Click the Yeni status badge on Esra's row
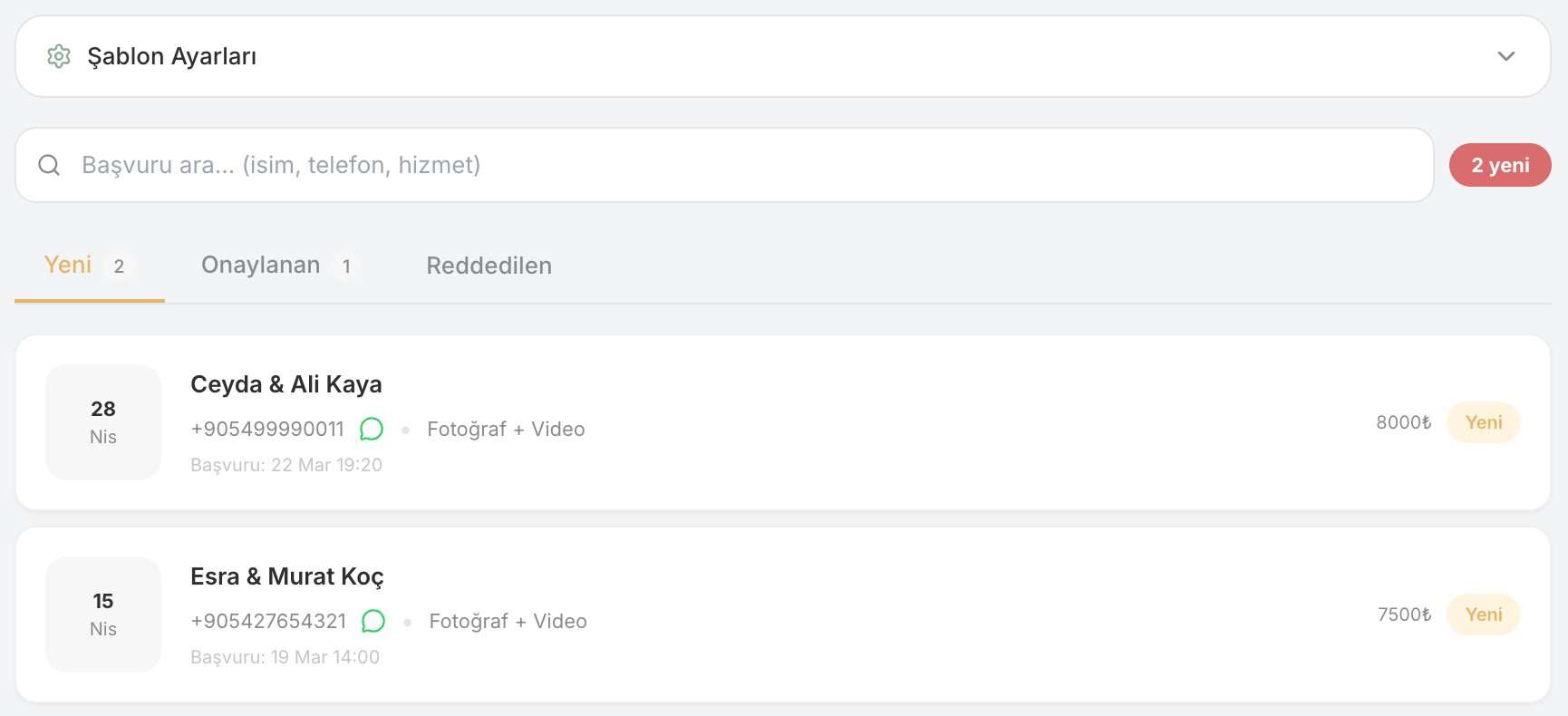Screen dimensions: 1568x716 tap(1483, 614)
